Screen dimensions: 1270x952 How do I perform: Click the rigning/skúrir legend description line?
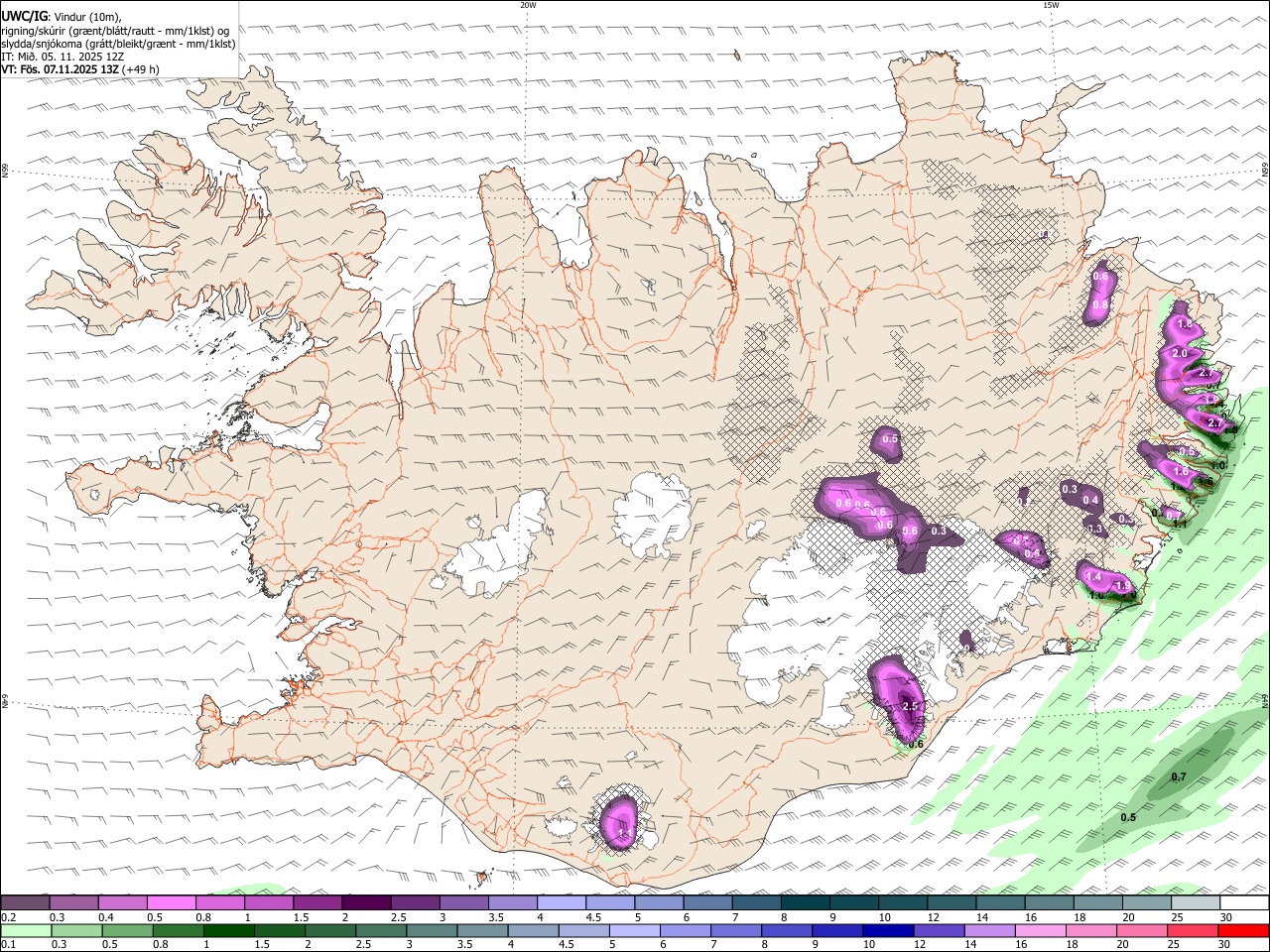click(115, 30)
